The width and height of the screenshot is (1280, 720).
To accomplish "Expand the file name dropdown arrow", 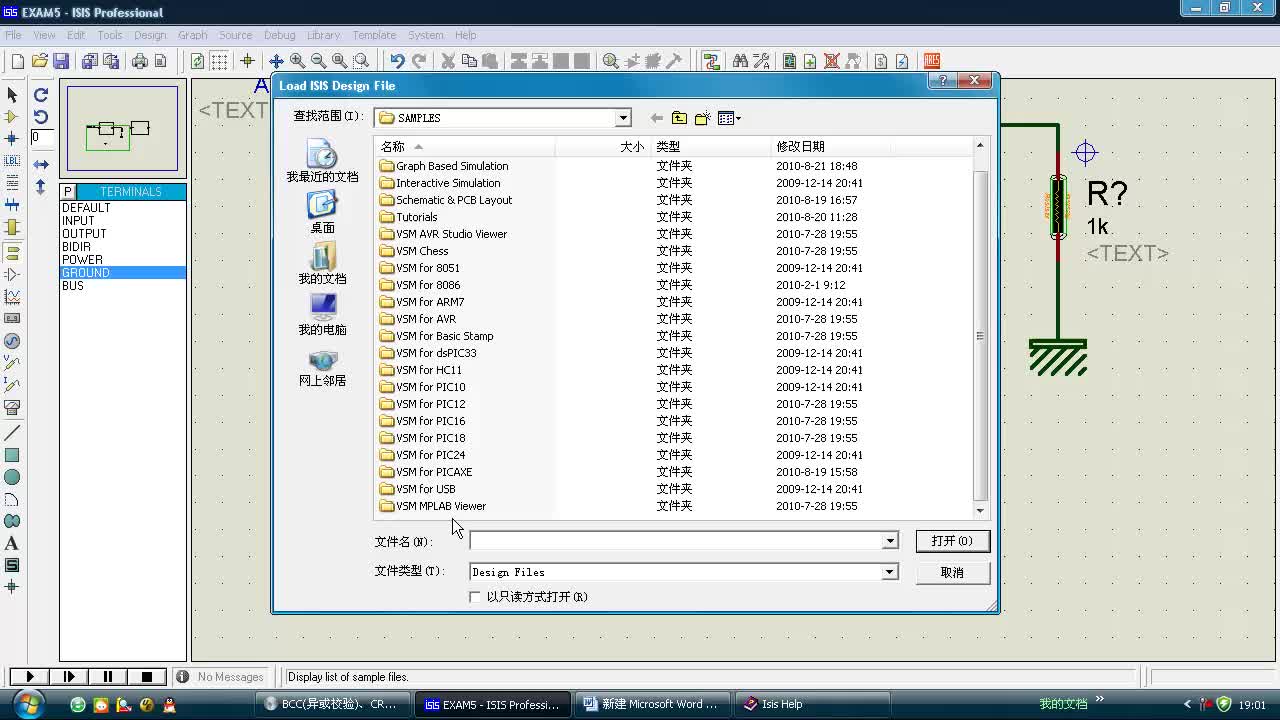I will click(x=889, y=541).
